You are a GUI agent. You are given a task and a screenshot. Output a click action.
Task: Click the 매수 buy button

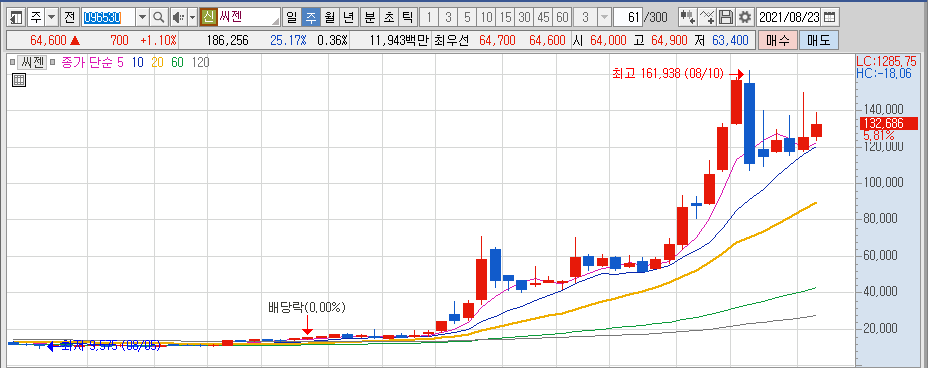pyautogui.click(x=777, y=41)
